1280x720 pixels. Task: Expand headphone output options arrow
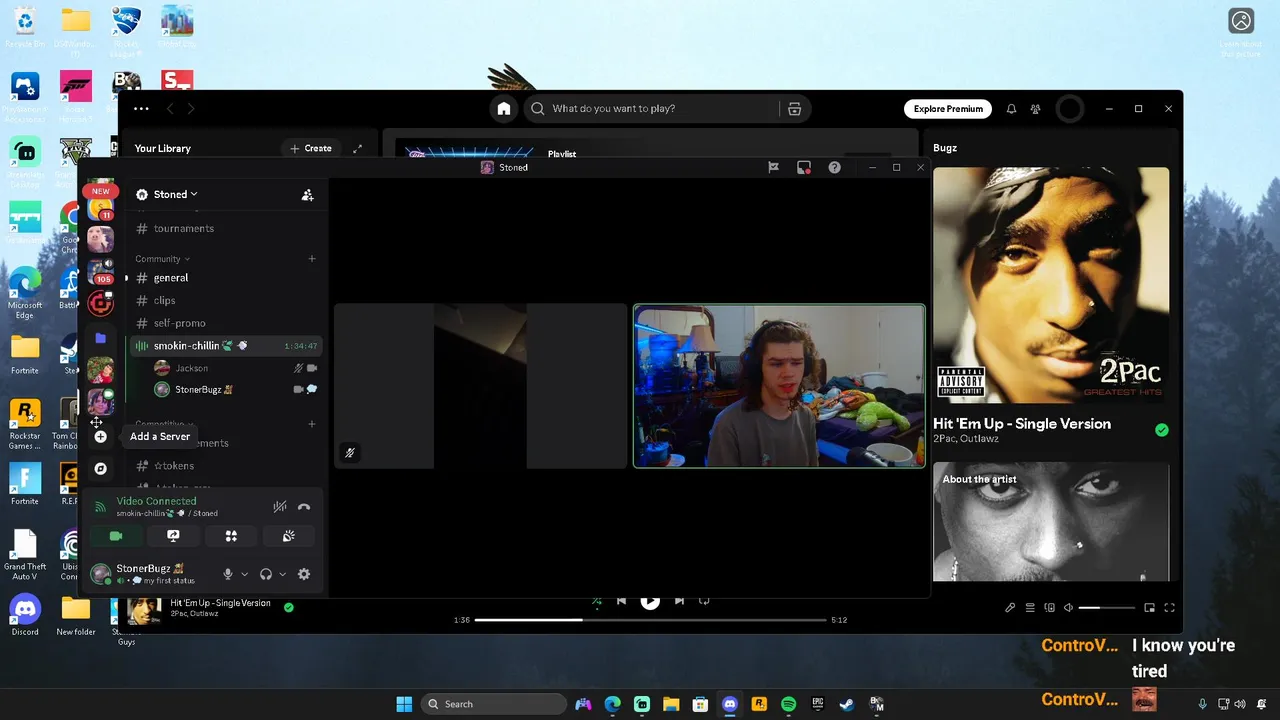pos(282,574)
